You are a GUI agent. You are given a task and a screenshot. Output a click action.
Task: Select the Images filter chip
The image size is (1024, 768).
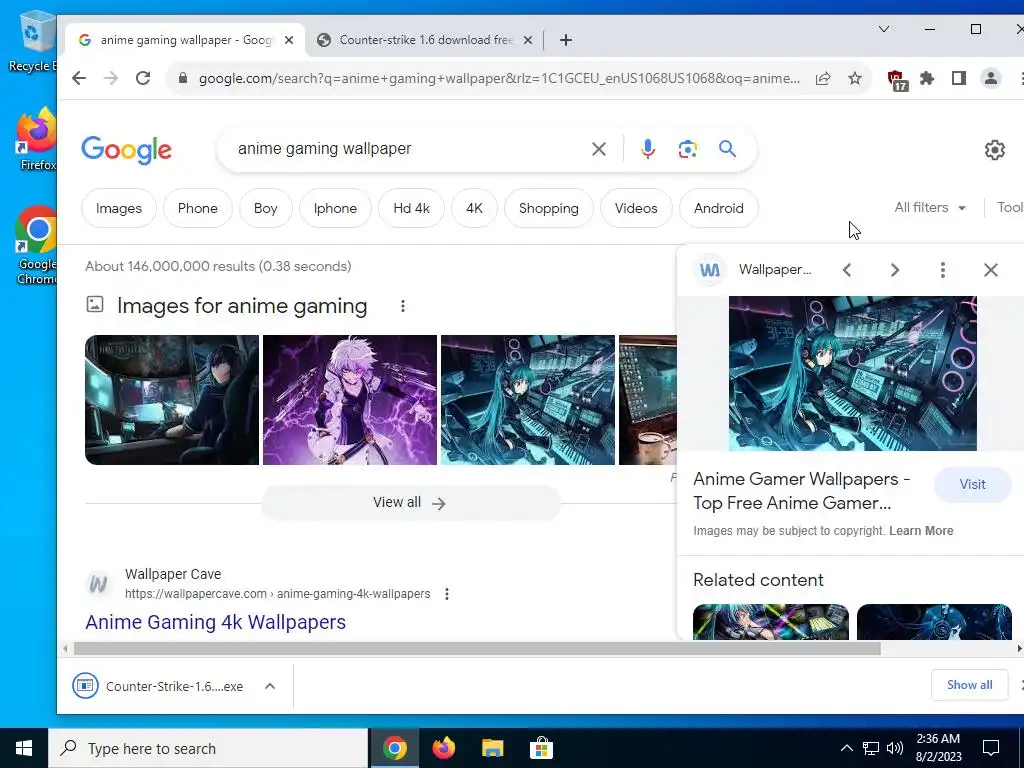pos(119,208)
